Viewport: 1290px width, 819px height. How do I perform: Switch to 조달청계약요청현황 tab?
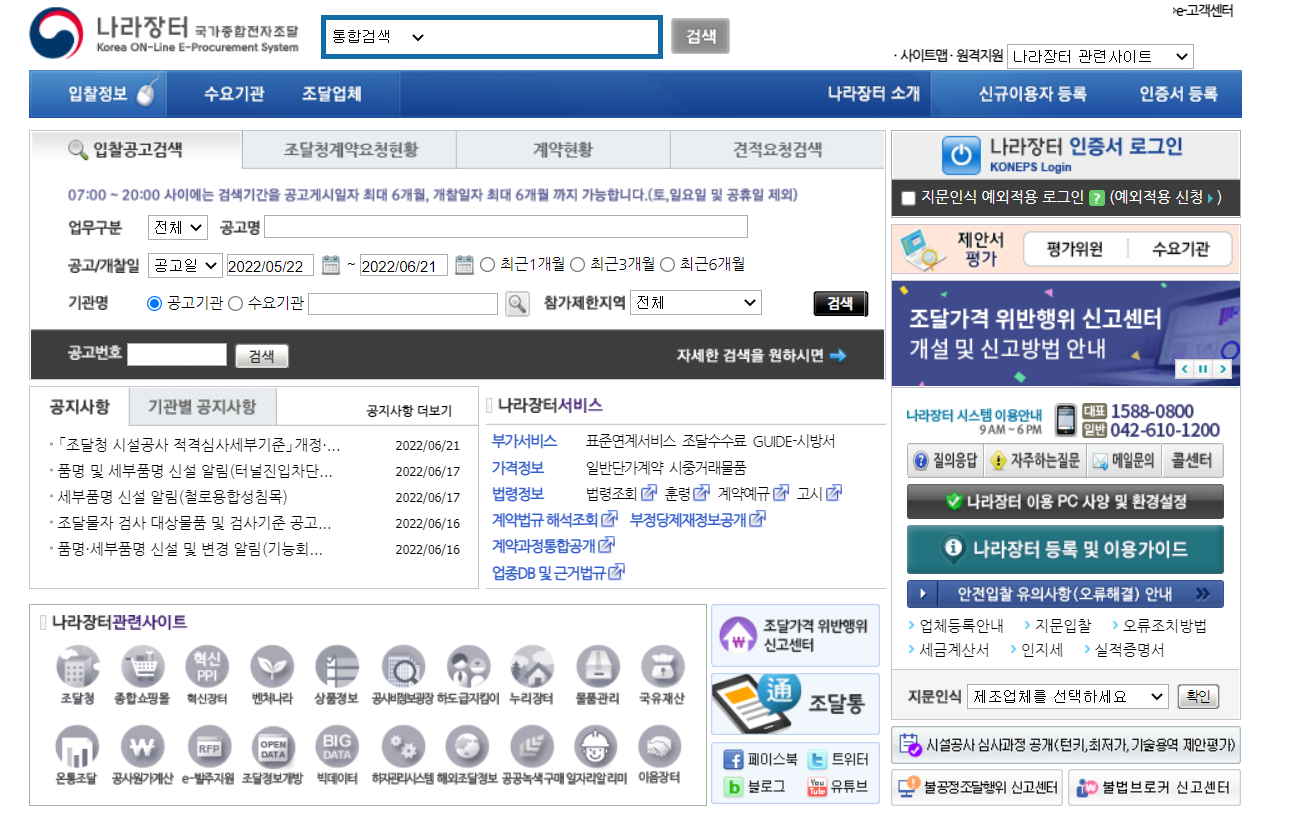pyautogui.click(x=350, y=150)
